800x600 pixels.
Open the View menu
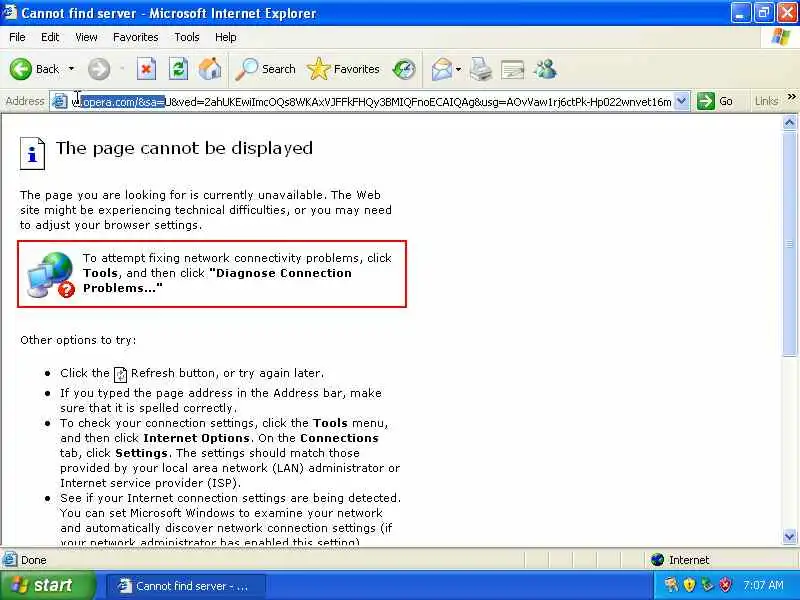pos(86,37)
